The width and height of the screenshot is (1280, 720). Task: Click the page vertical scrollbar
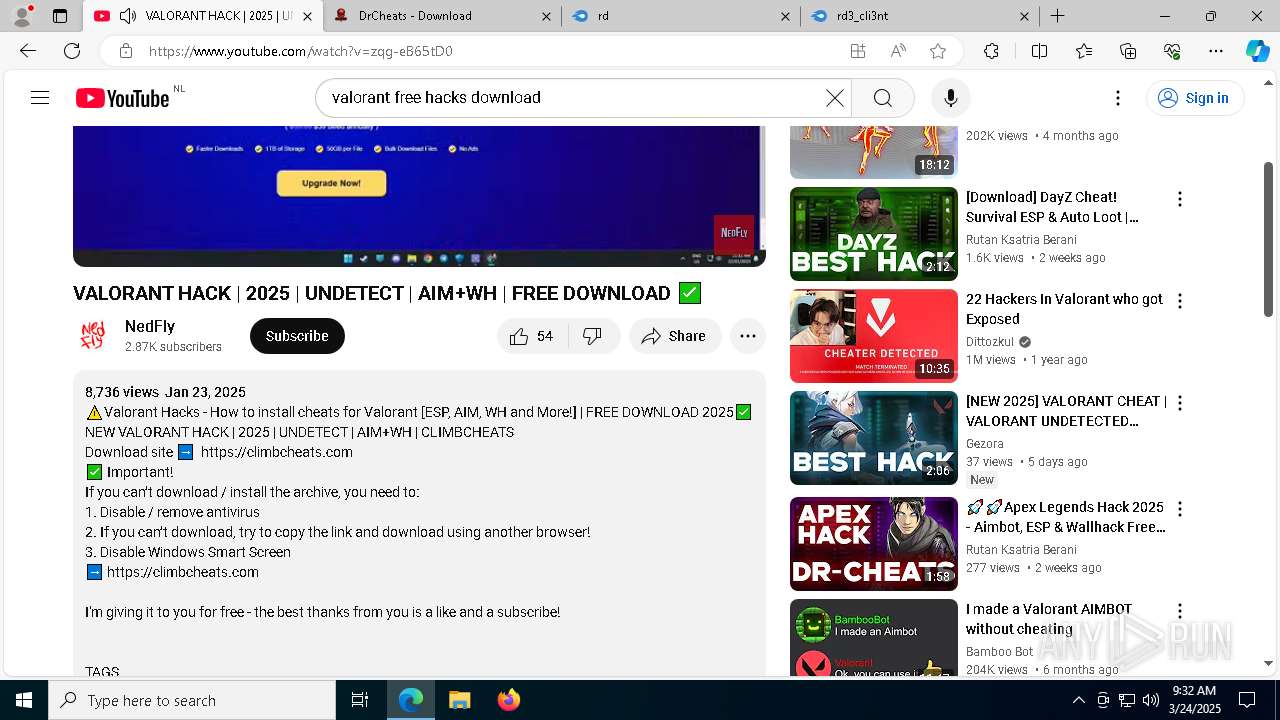click(x=1269, y=240)
